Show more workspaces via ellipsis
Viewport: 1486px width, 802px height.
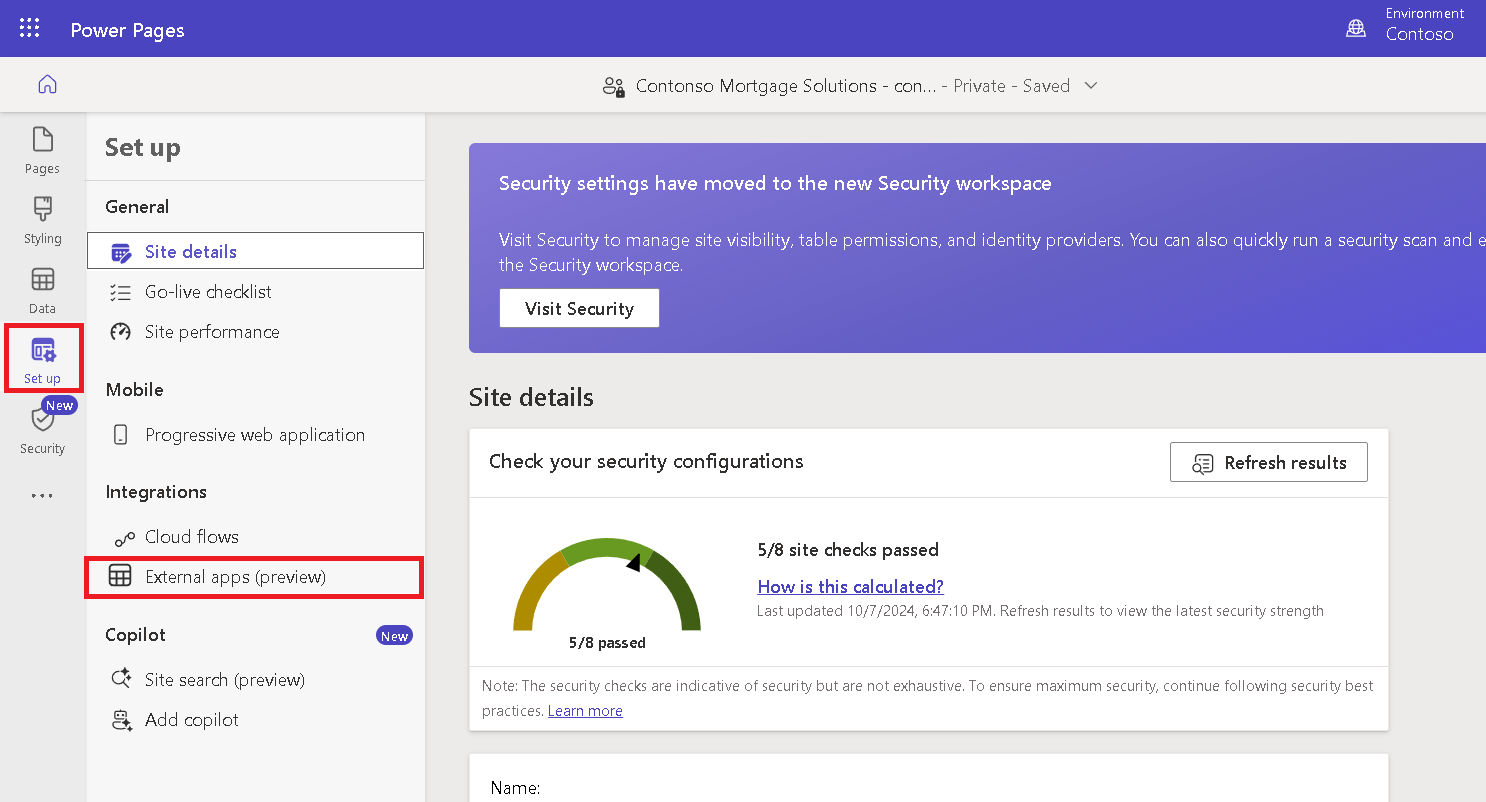pyautogui.click(x=42, y=496)
